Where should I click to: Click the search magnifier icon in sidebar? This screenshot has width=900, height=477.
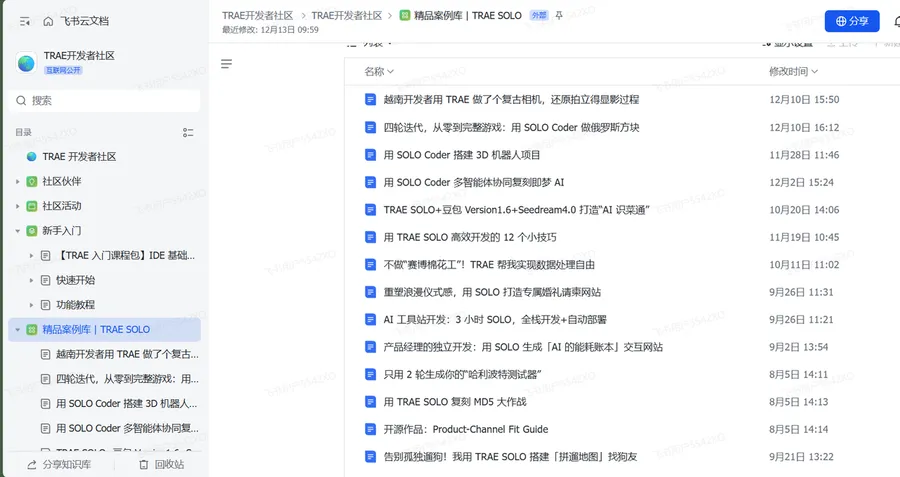[x=21, y=100]
